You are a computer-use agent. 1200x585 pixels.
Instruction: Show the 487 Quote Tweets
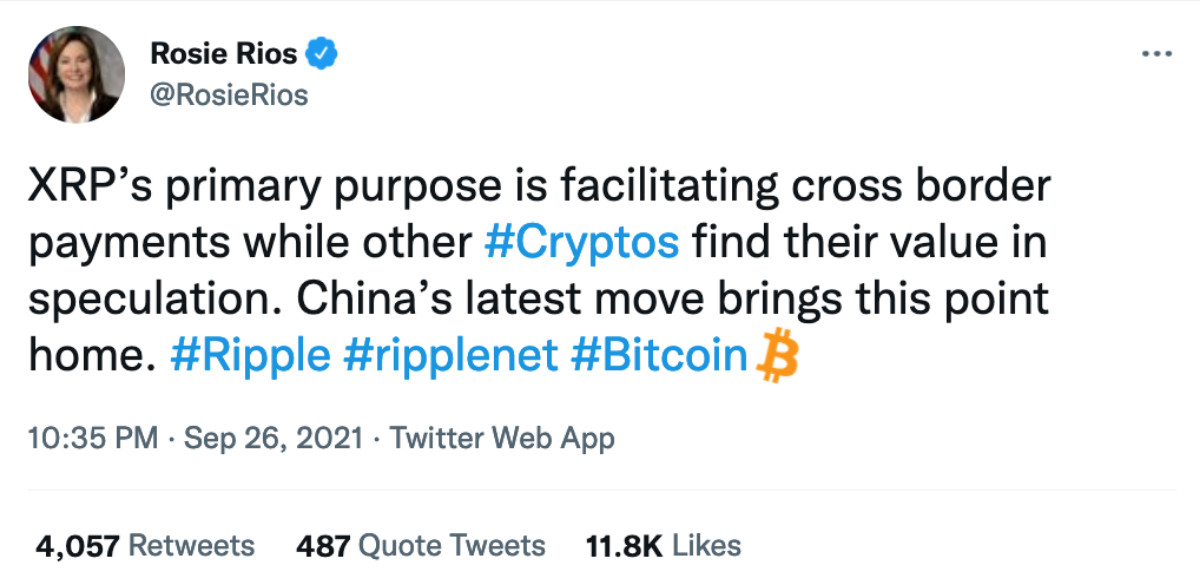tap(421, 545)
